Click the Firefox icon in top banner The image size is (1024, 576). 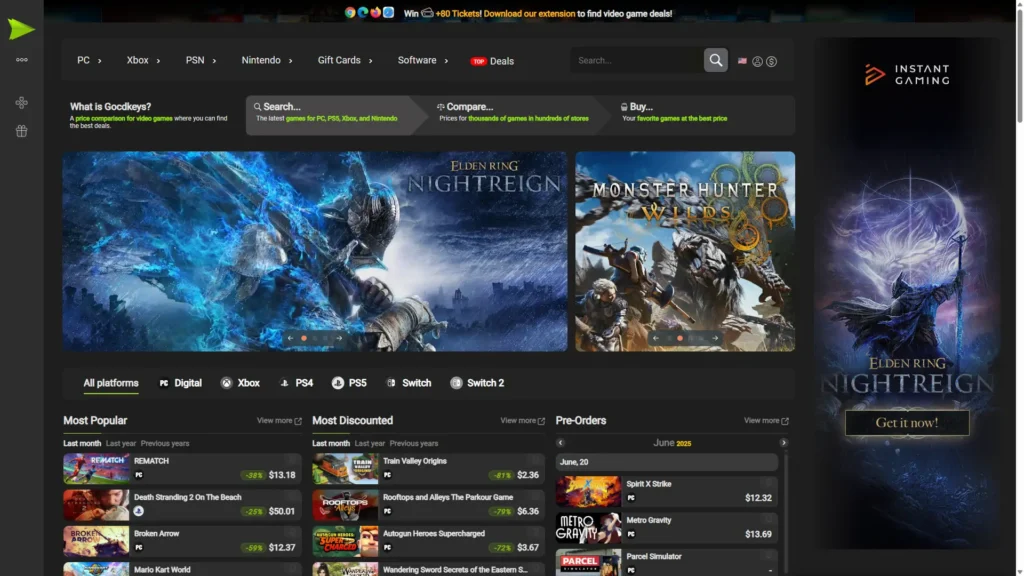click(376, 12)
